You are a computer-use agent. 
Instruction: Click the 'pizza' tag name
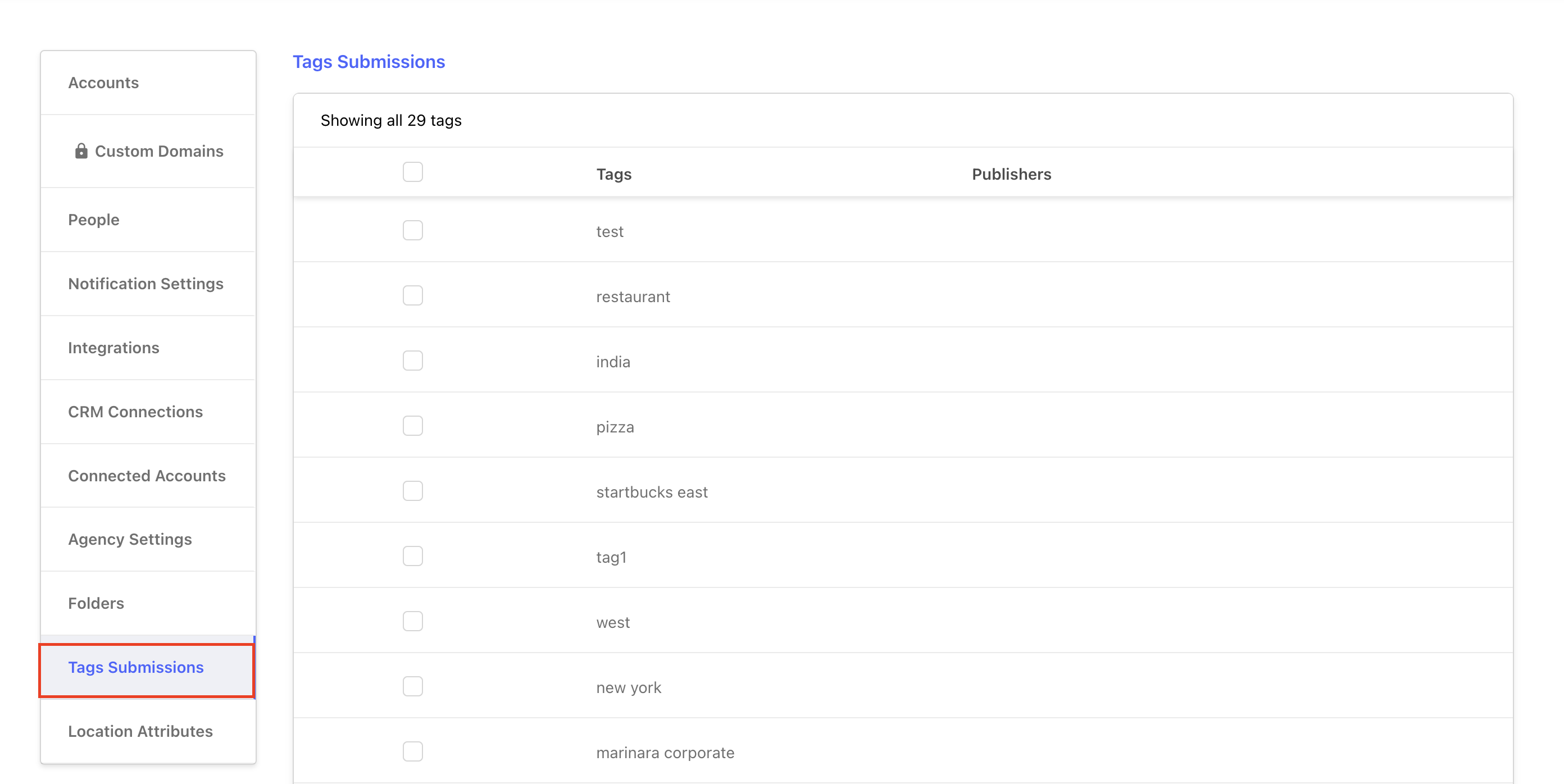[x=615, y=427]
